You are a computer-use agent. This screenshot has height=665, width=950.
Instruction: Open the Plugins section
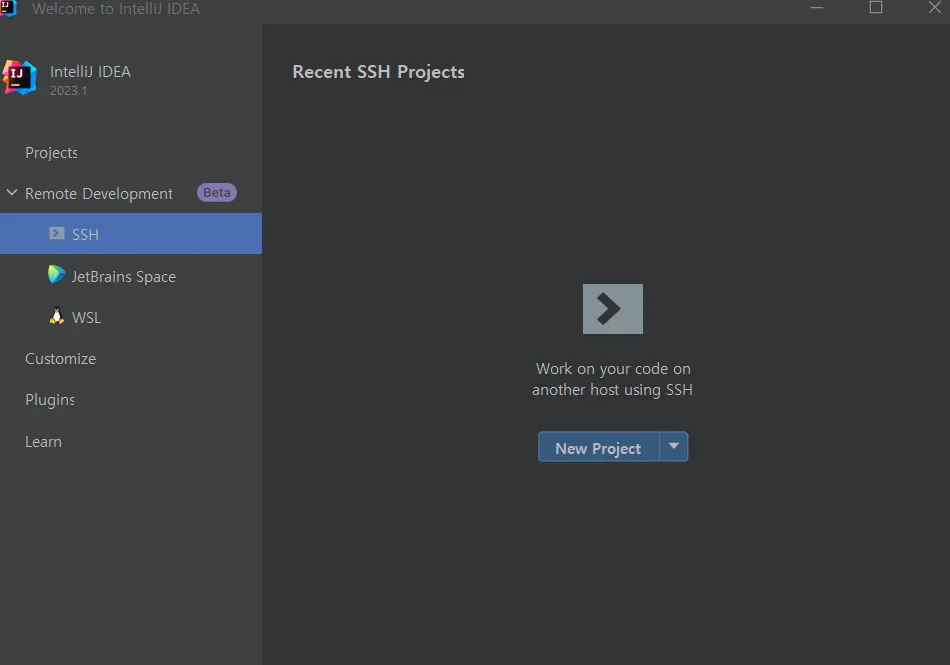coord(50,400)
